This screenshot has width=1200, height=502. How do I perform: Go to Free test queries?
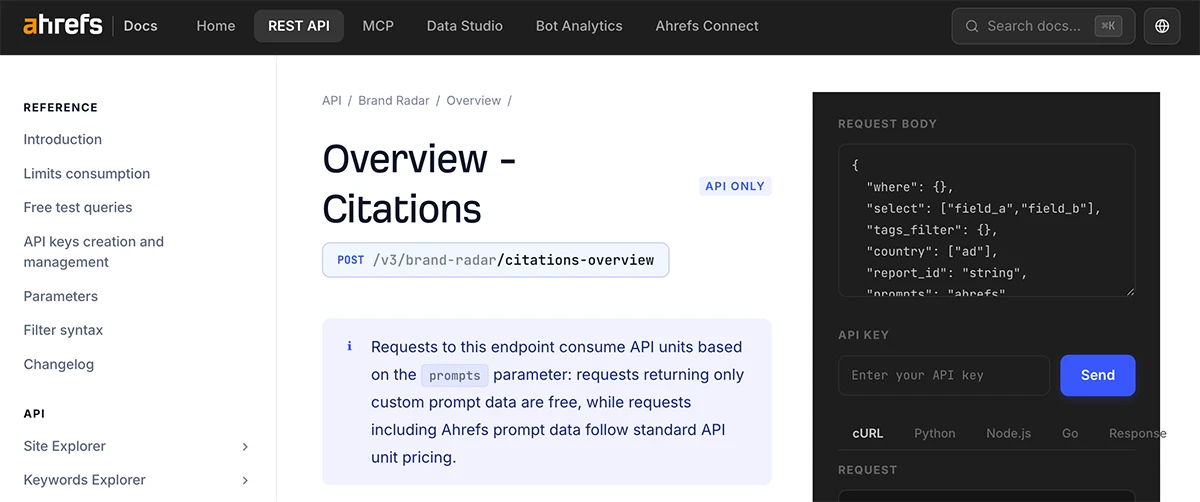(78, 207)
